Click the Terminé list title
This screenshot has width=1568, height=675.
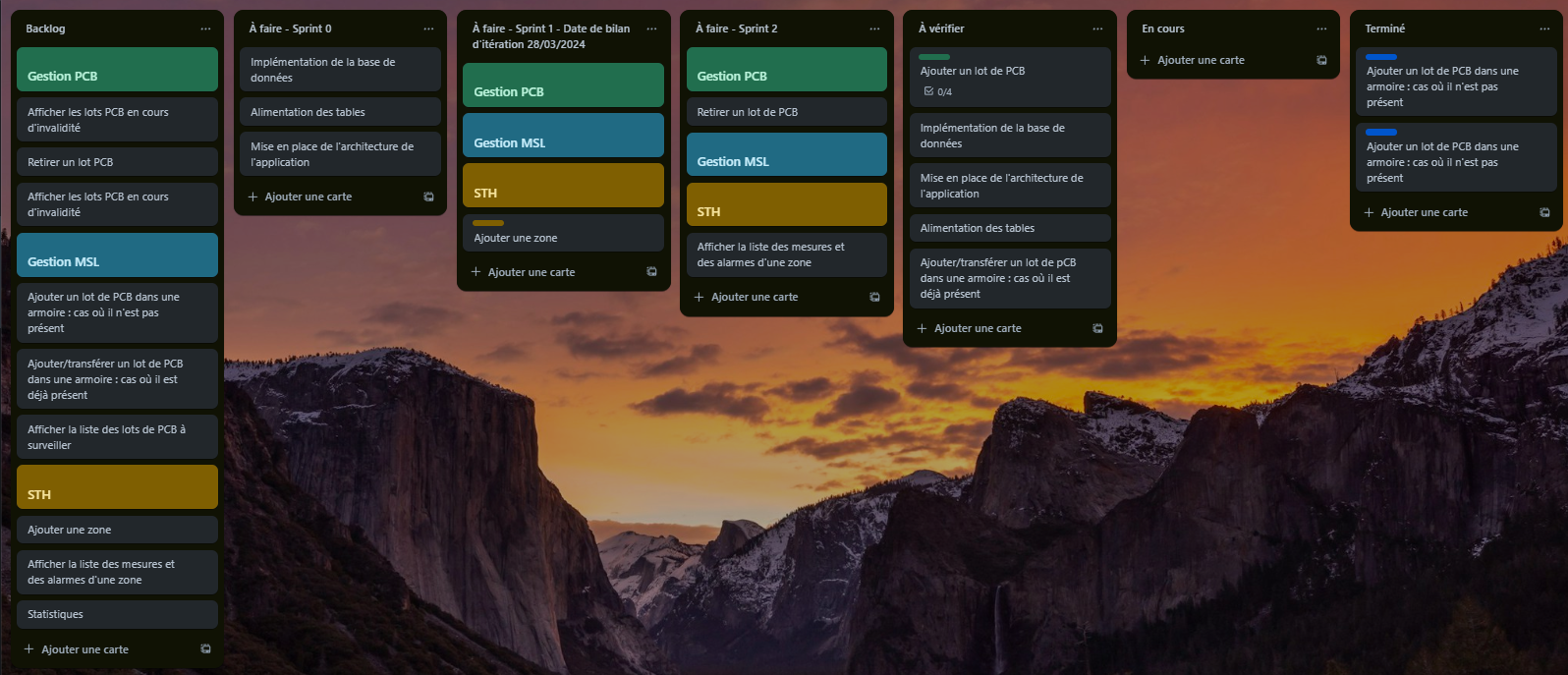[1385, 28]
